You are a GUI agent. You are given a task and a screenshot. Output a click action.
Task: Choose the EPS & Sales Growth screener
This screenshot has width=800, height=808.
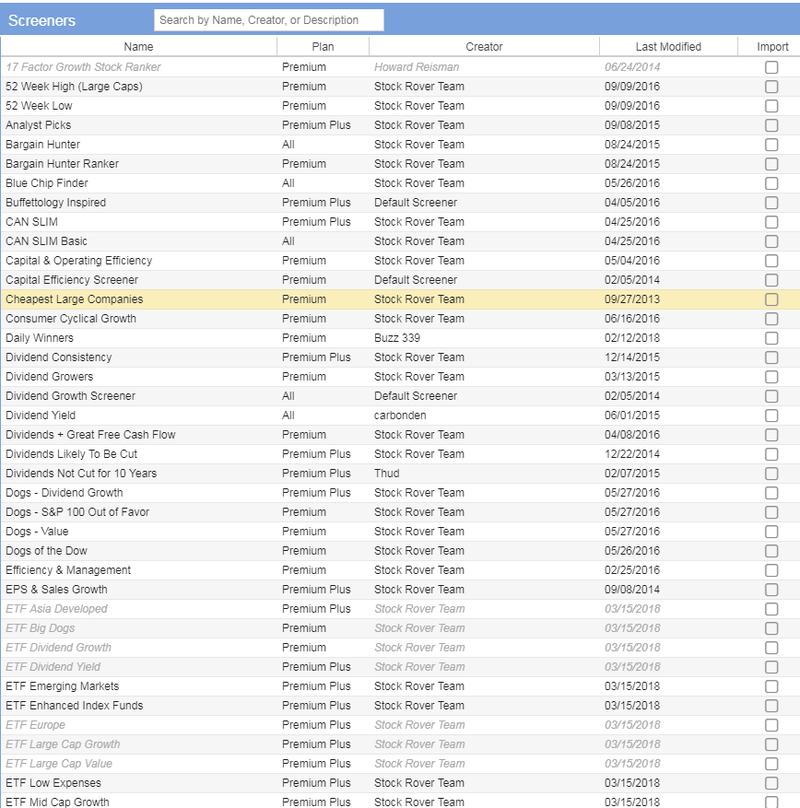coord(56,590)
